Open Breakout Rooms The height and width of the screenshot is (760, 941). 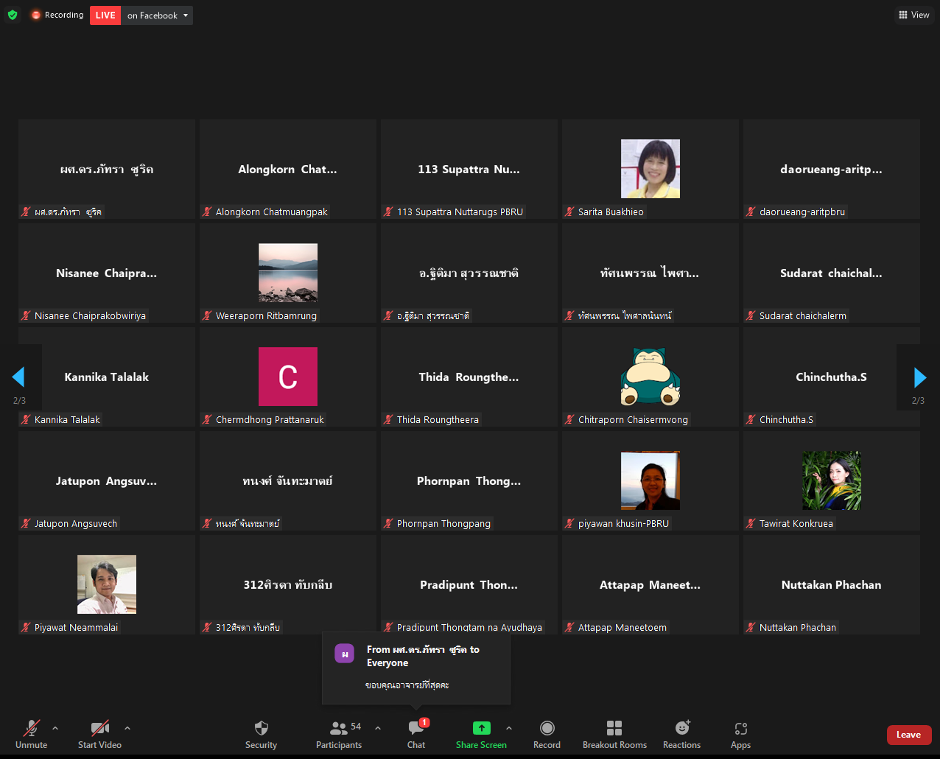[x=614, y=733]
